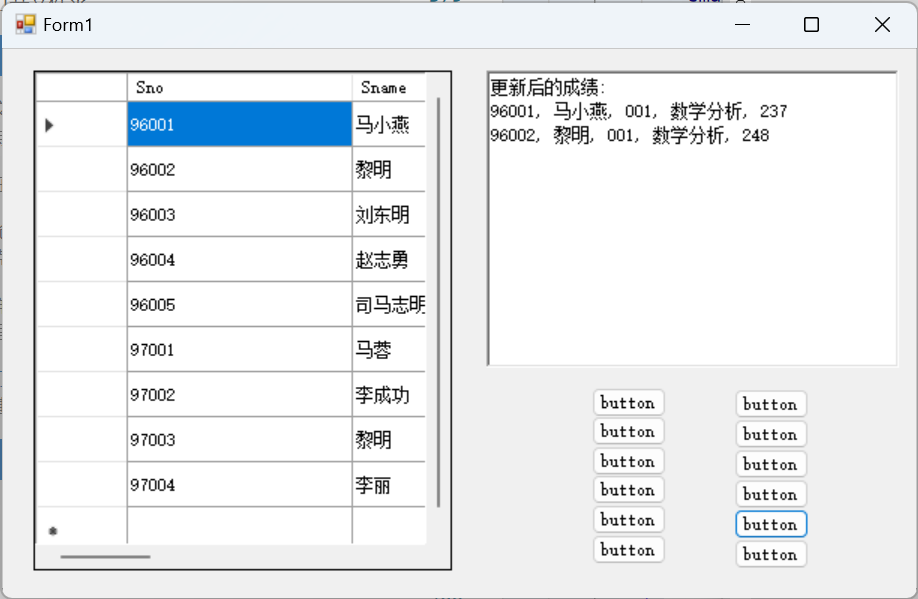Image resolution: width=918 pixels, height=599 pixels.
Task: Click the empty Sno cell in new row
Action: pyautogui.click(x=239, y=526)
